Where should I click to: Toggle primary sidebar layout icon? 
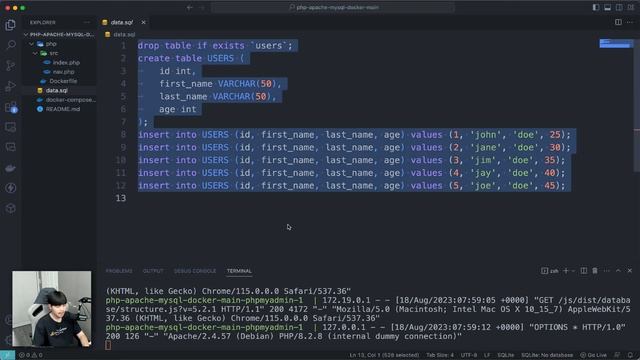tap(596, 7)
